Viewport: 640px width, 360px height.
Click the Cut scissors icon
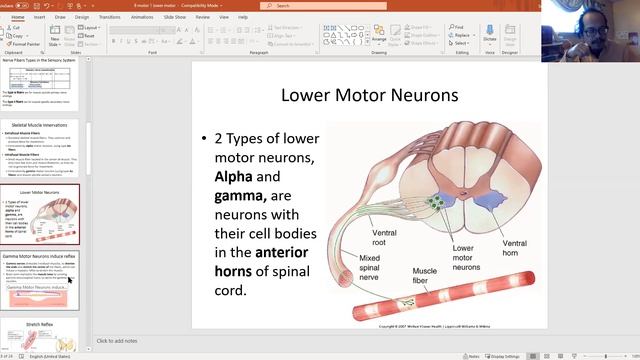(x=9, y=27)
